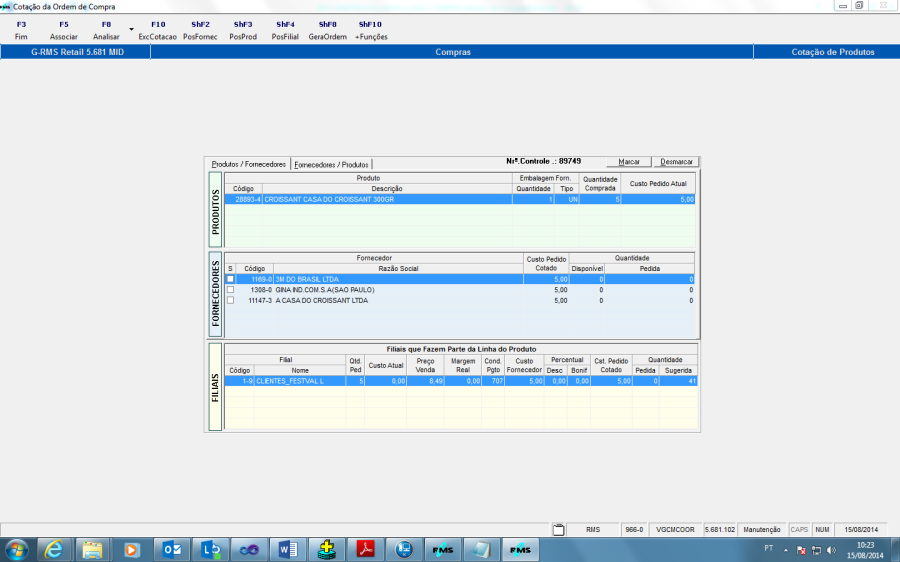This screenshot has height=562, width=900.
Task: Click the ShF10 +Funções toolbar button
Action: (x=371, y=30)
